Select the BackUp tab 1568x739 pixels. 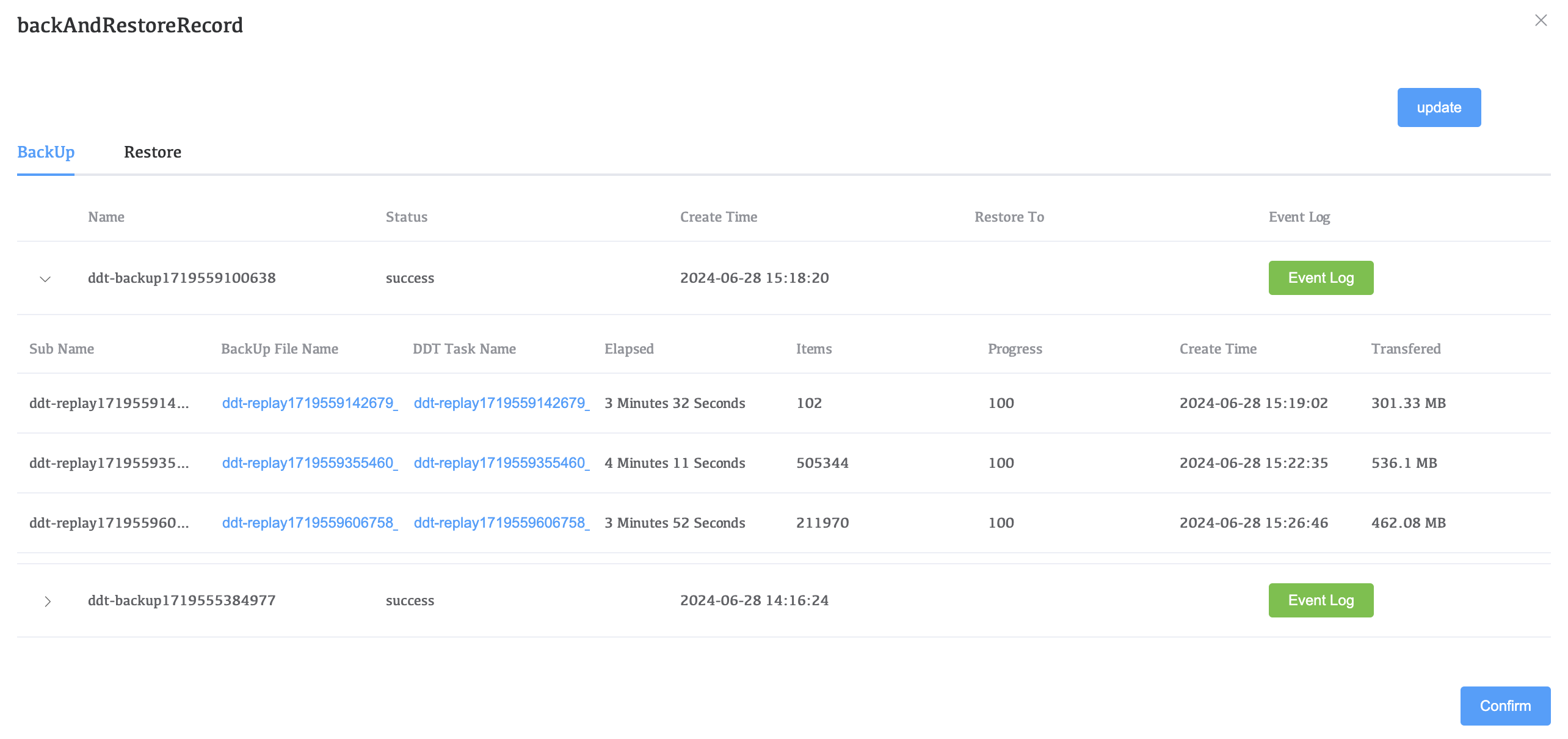(46, 152)
